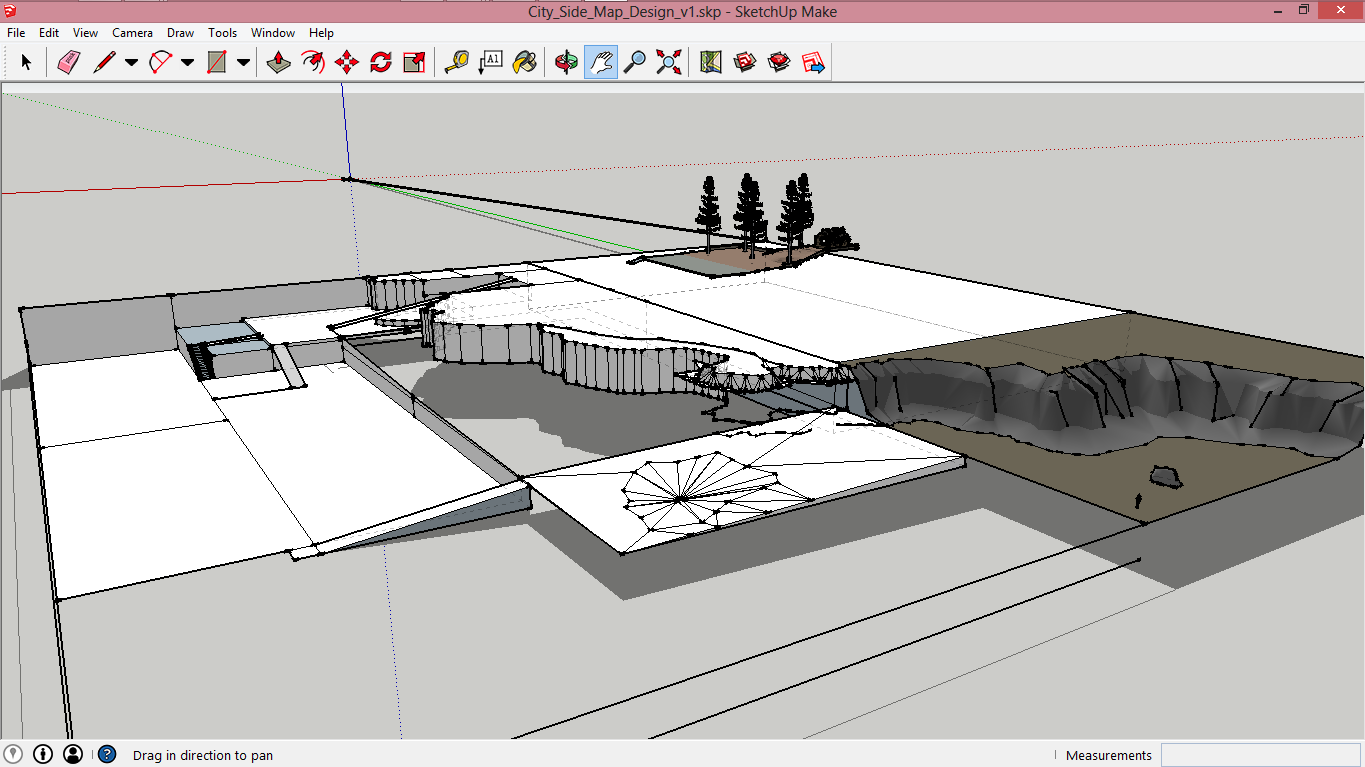Viewport: 1365px width, 767px height.
Task: Toggle the Instructor help icon in status bar
Action: pos(107,754)
